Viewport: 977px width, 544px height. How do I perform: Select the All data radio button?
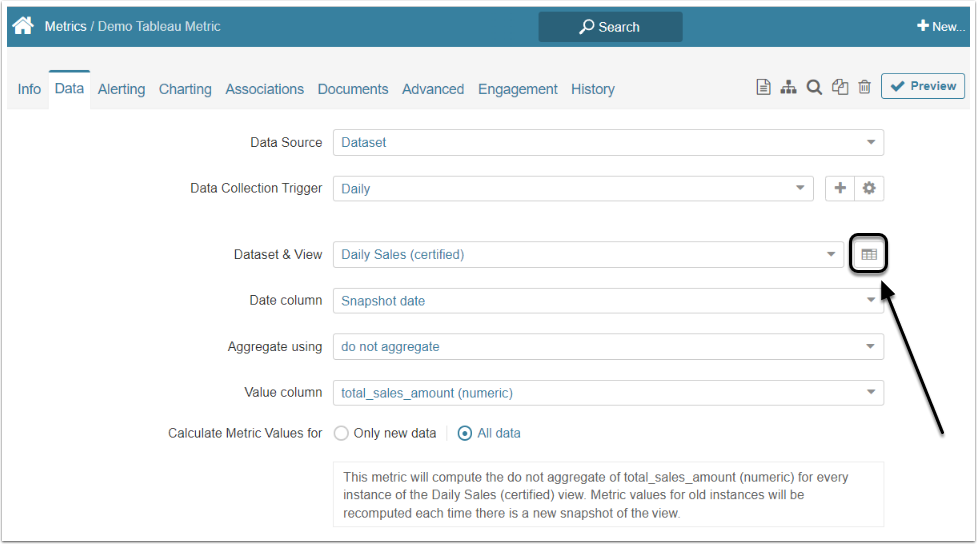point(465,434)
